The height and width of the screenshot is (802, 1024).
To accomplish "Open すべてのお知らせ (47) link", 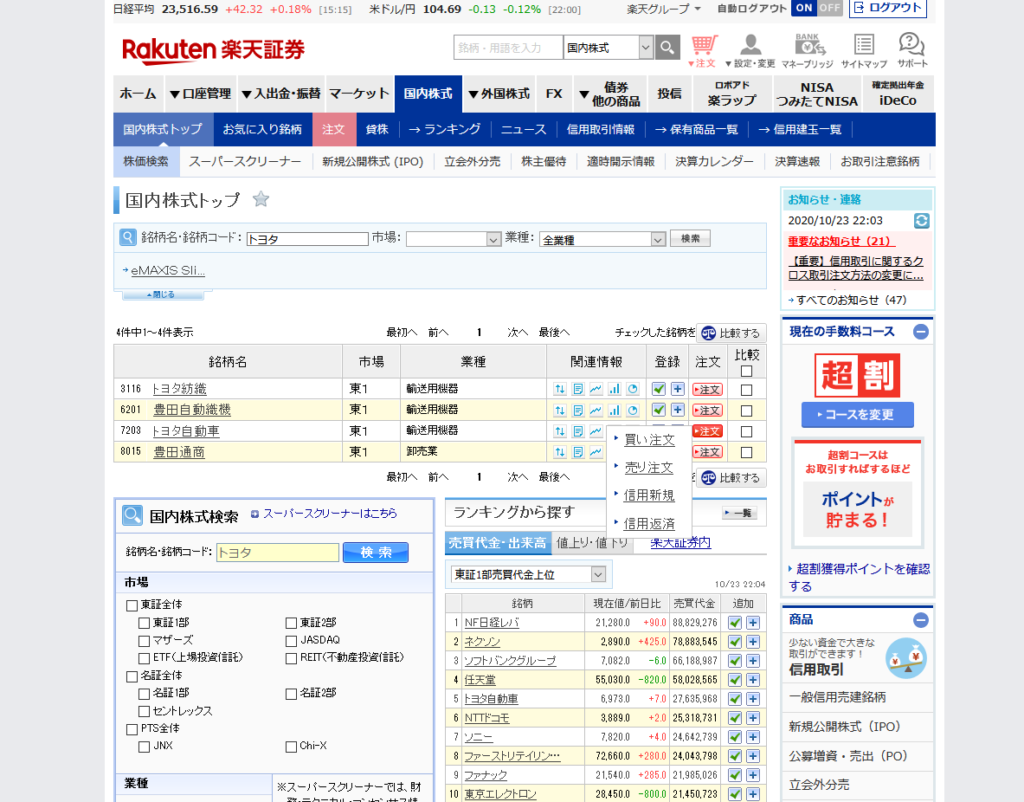I will click(851, 300).
